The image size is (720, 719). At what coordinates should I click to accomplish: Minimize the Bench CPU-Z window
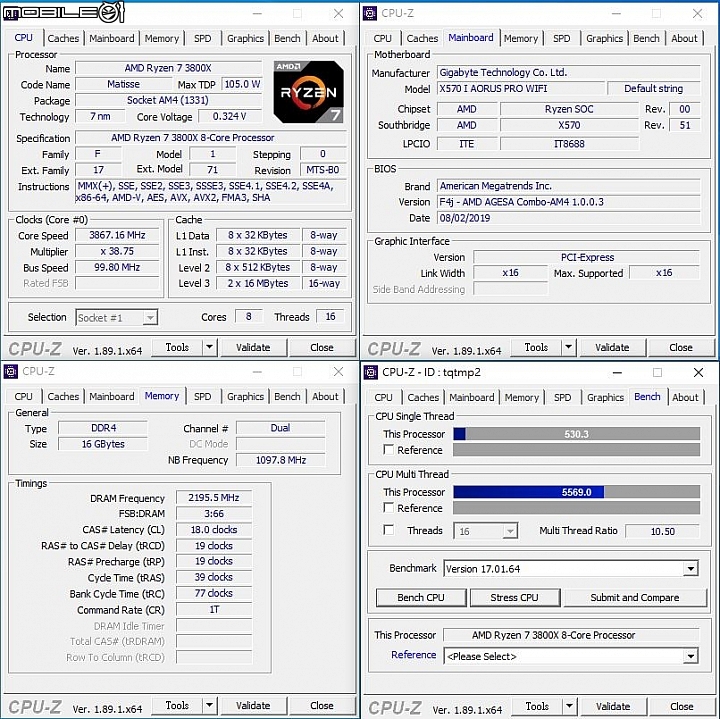(617, 373)
